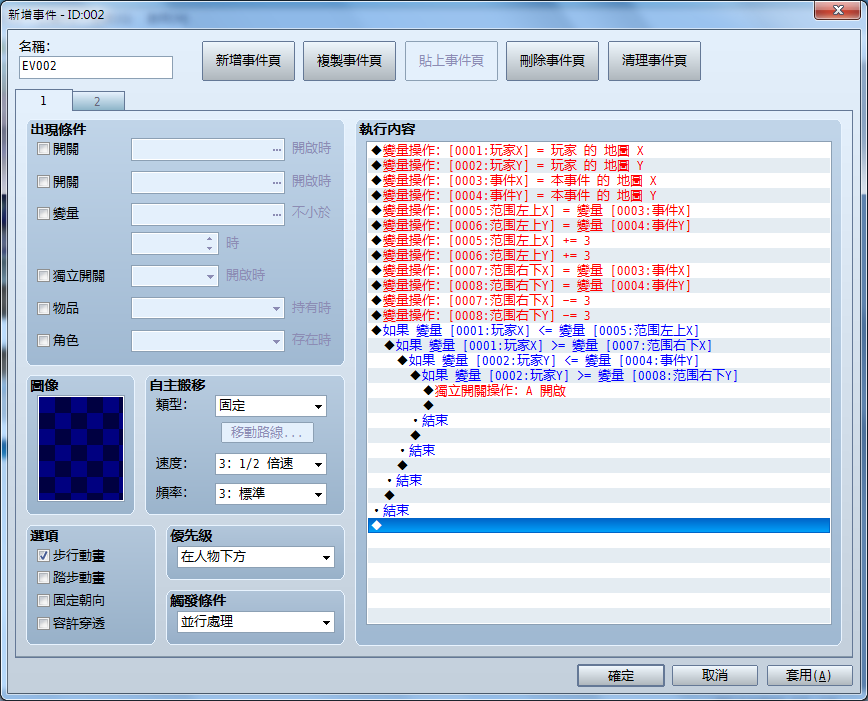Select row '如果 變量 [0001:玩家X] >= 變量 [0007:范围右下X]'

599,346
